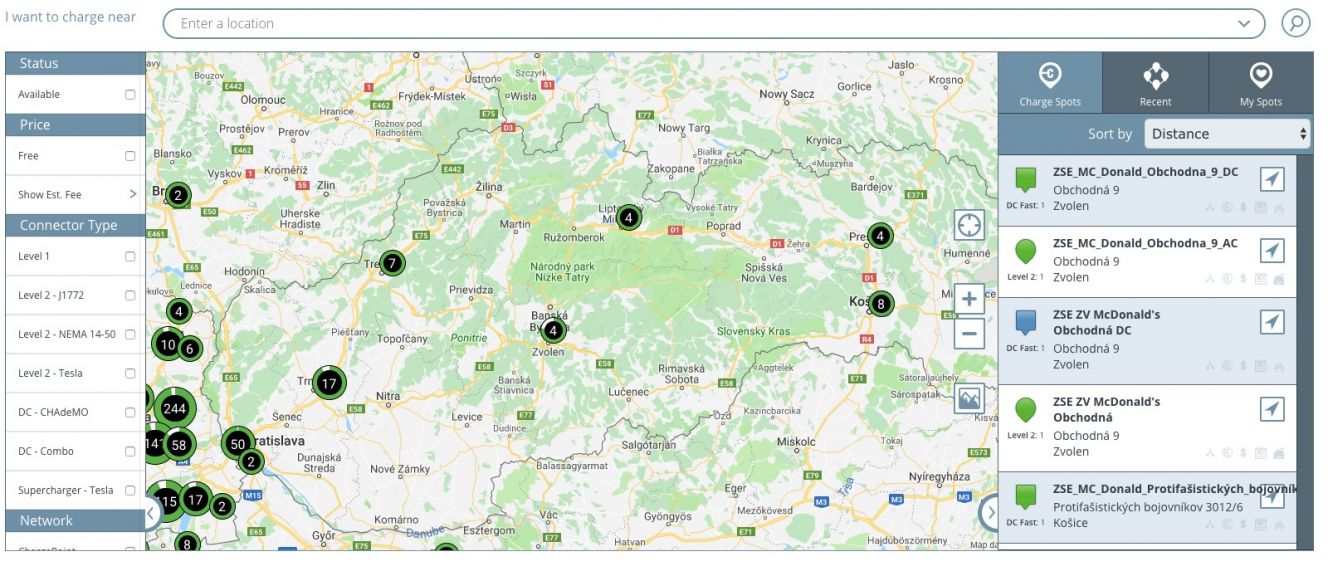Click the cluster marker 50 near Bratislava
This screenshot has height=576, width=1328.
point(238,443)
